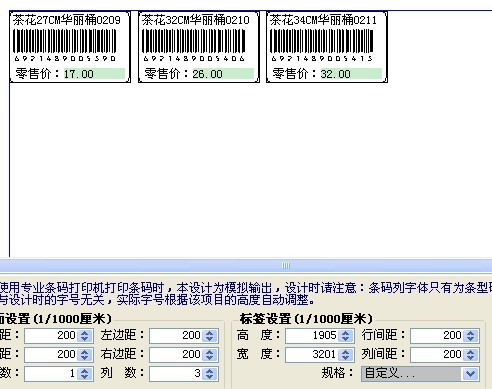Image resolution: width=492 pixels, height=389 pixels.
Task: Click the 左边距 value field
Action: tap(176, 335)
